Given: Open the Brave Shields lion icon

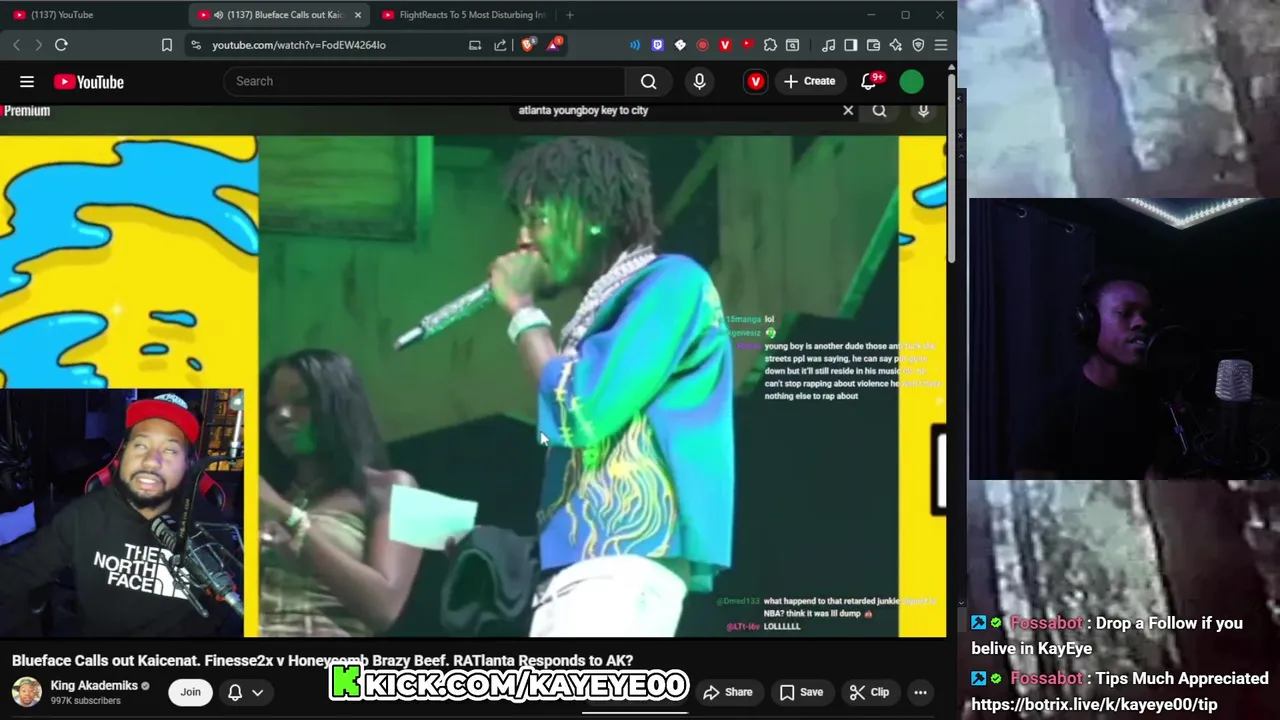Looking at the screenshot, I should click(x=528, y=45).
